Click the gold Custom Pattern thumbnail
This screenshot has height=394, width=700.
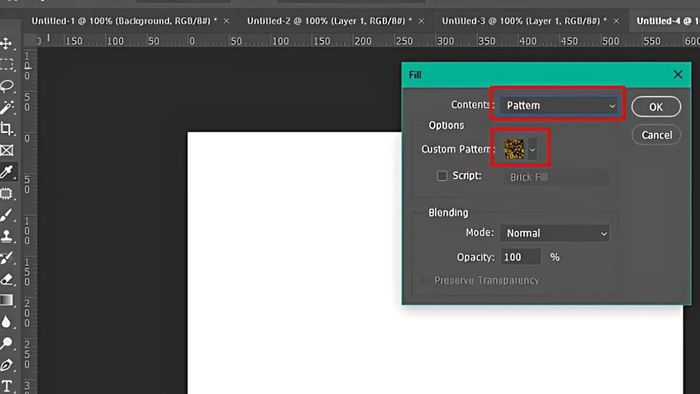(514, 149)
